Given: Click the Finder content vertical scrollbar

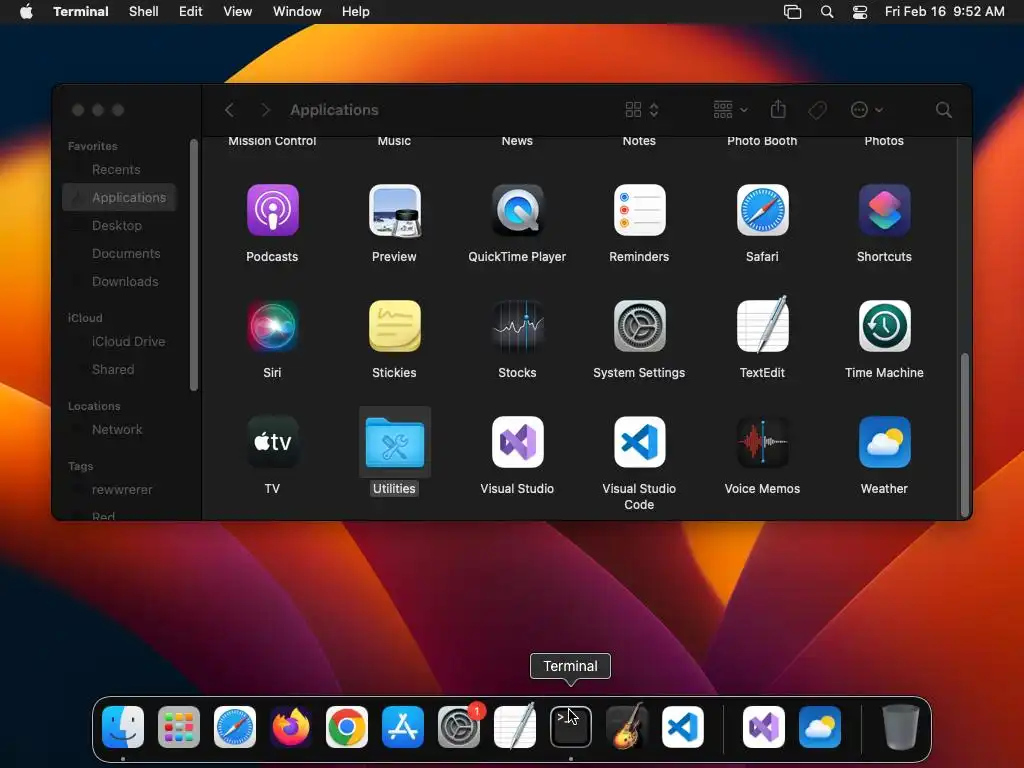Looking at the screenshot, I should [965, 435].
